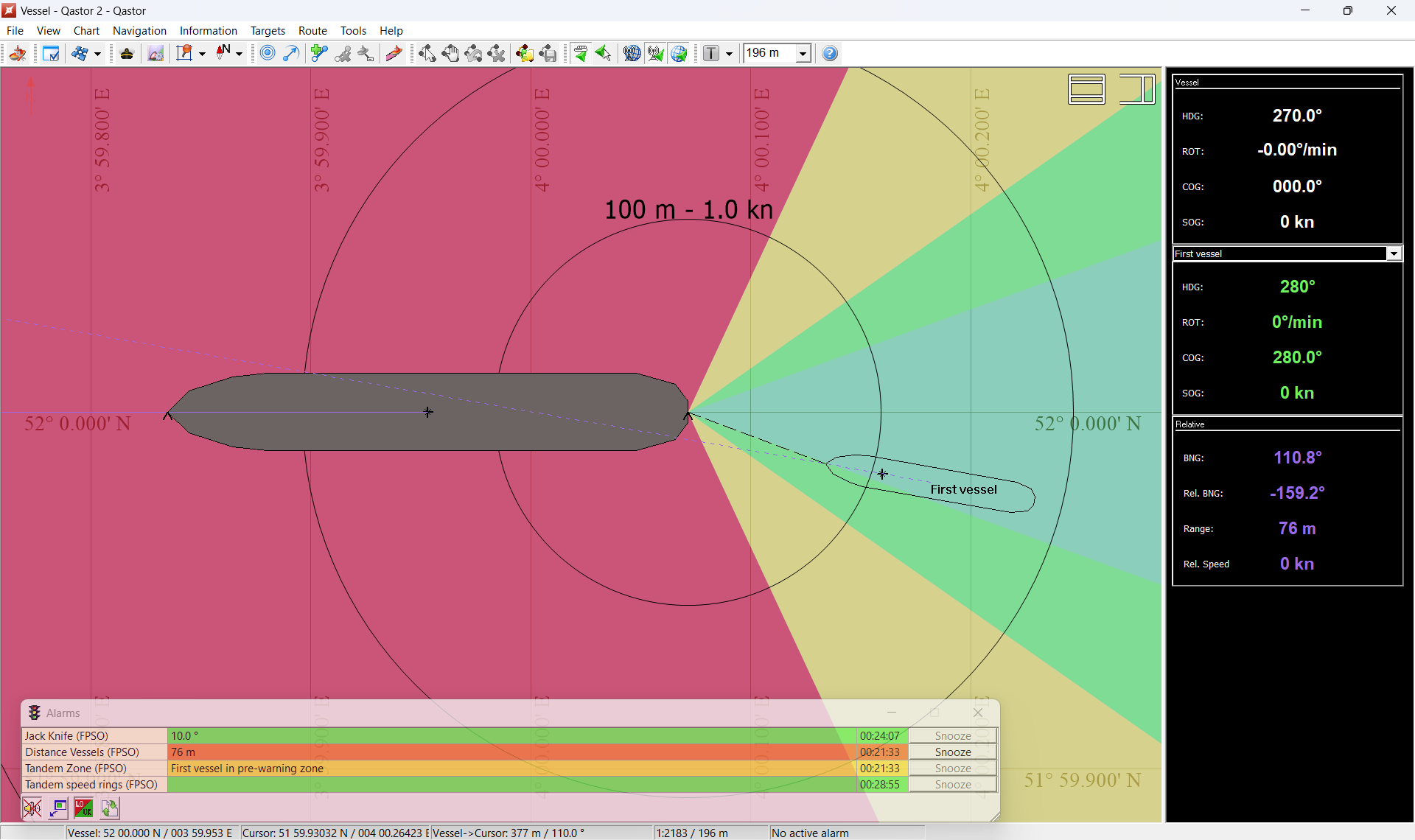The image size is (1415, 840).
Task: Toggle the muted alarm sound button
Action: 32,808
